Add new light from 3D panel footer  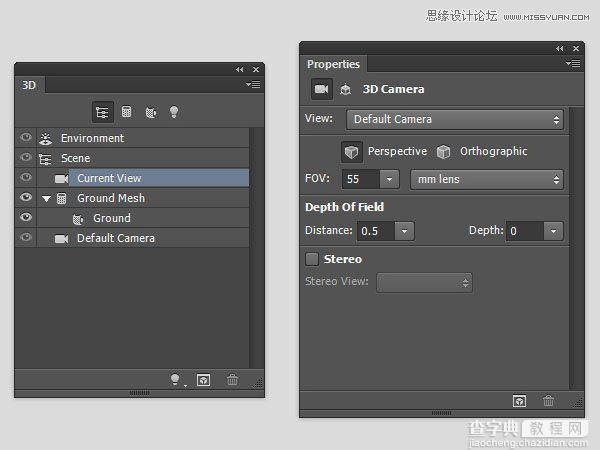(x=175, y=380)
